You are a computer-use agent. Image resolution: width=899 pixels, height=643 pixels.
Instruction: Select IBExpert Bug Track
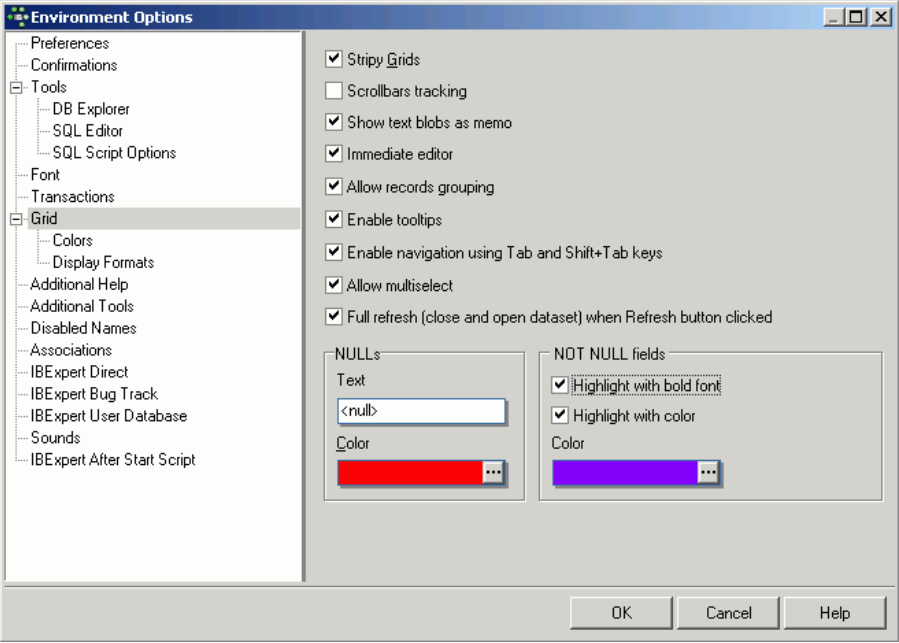click(94, 393)
